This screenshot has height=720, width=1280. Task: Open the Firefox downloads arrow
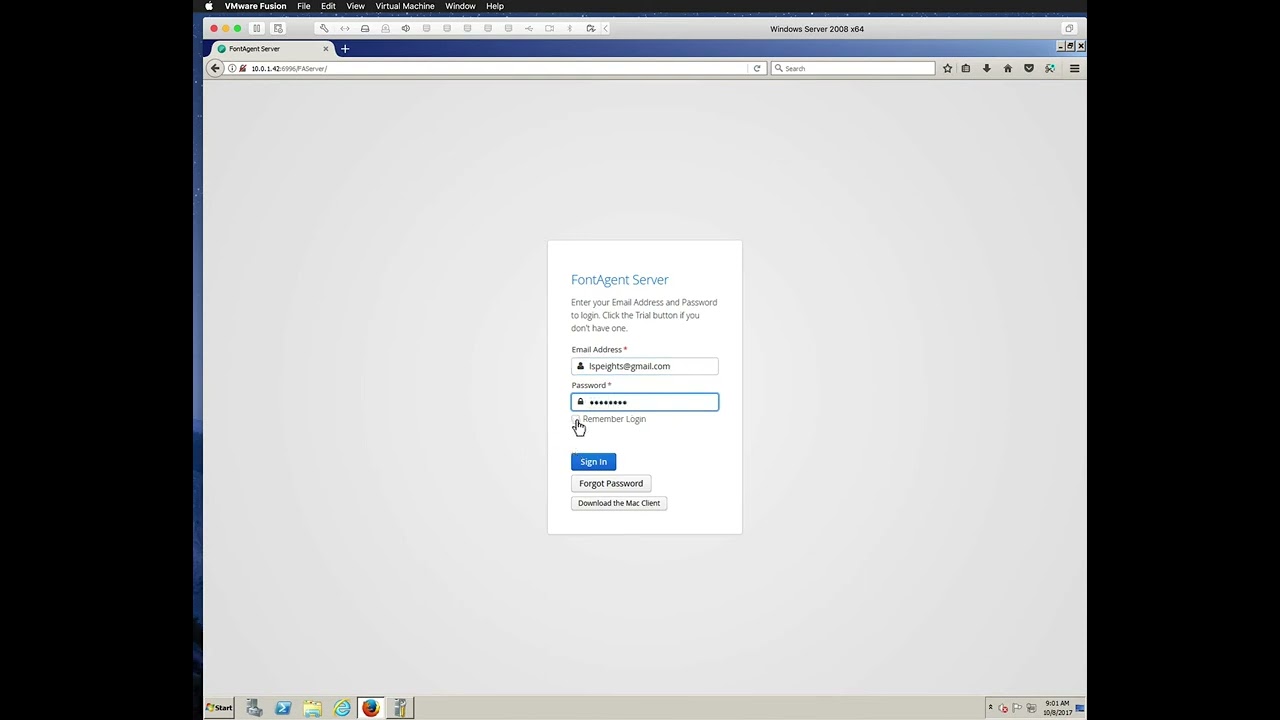pyautogui.click(x=986, y=69)
